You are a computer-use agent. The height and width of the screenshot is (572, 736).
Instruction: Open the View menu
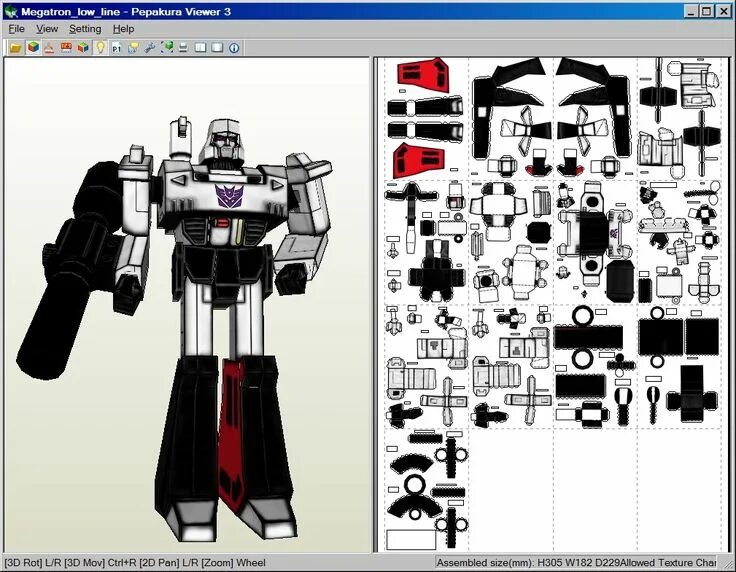click(x=47, y=29)
